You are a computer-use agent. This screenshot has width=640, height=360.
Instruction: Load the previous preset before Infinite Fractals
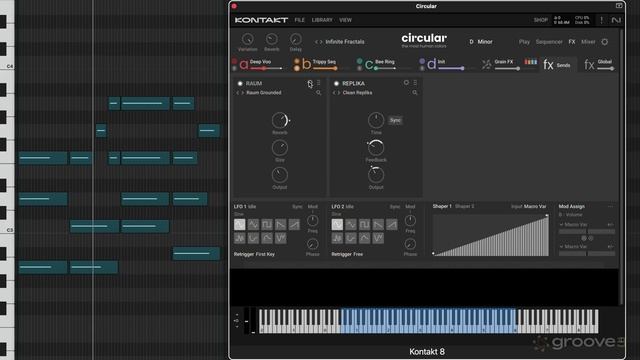[x=316, y=42]
